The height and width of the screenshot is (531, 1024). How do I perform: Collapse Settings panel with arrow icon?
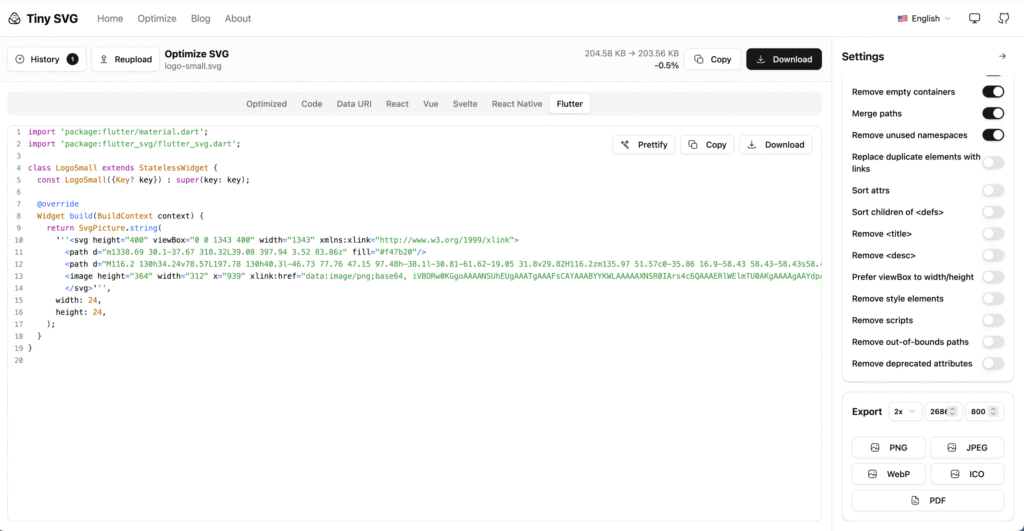[x=1002, y=57]
